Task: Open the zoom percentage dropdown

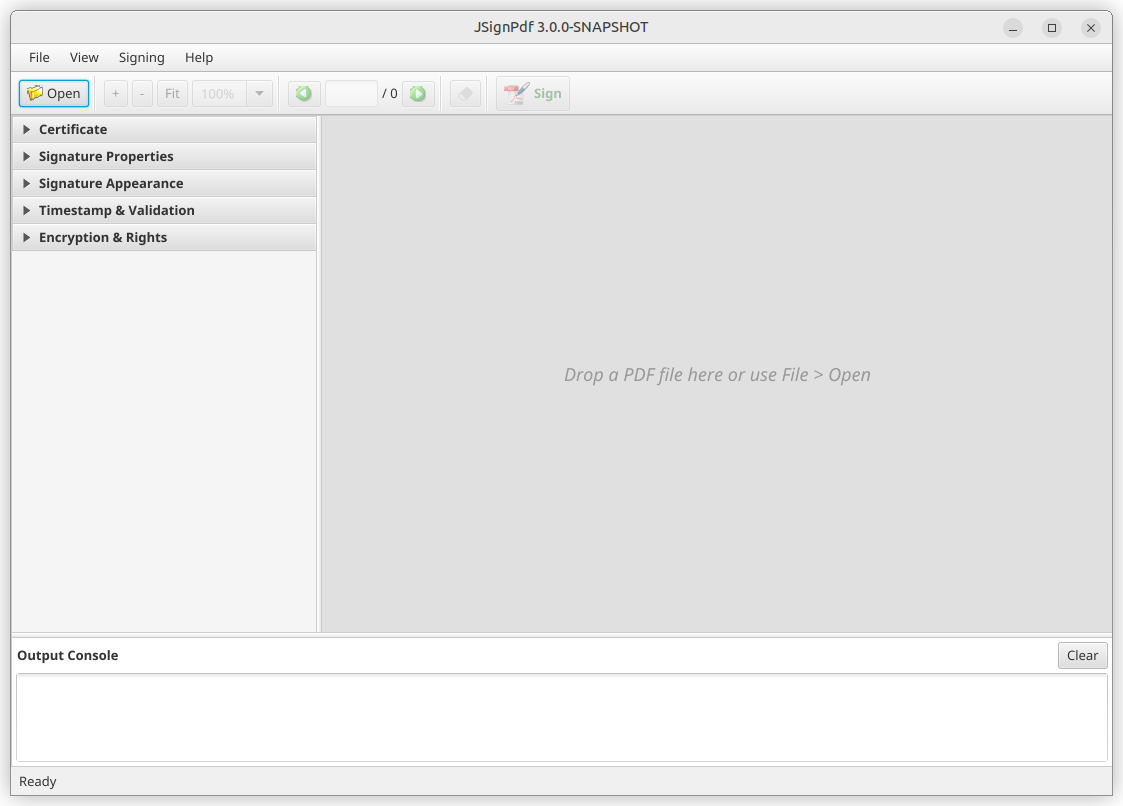Action: click(259, 92)
